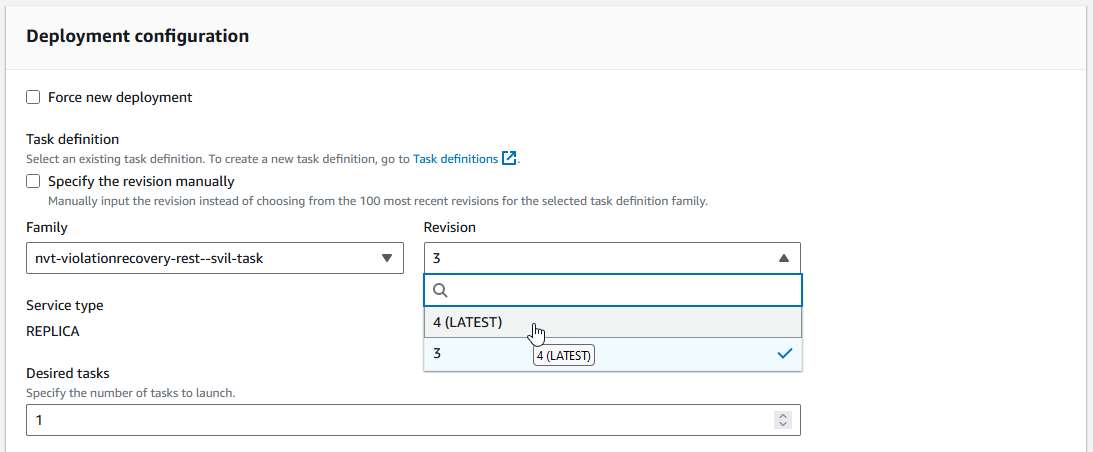Select revision 4 (LATEST) from the list
1093x452 pixels.
coord(468,322)
